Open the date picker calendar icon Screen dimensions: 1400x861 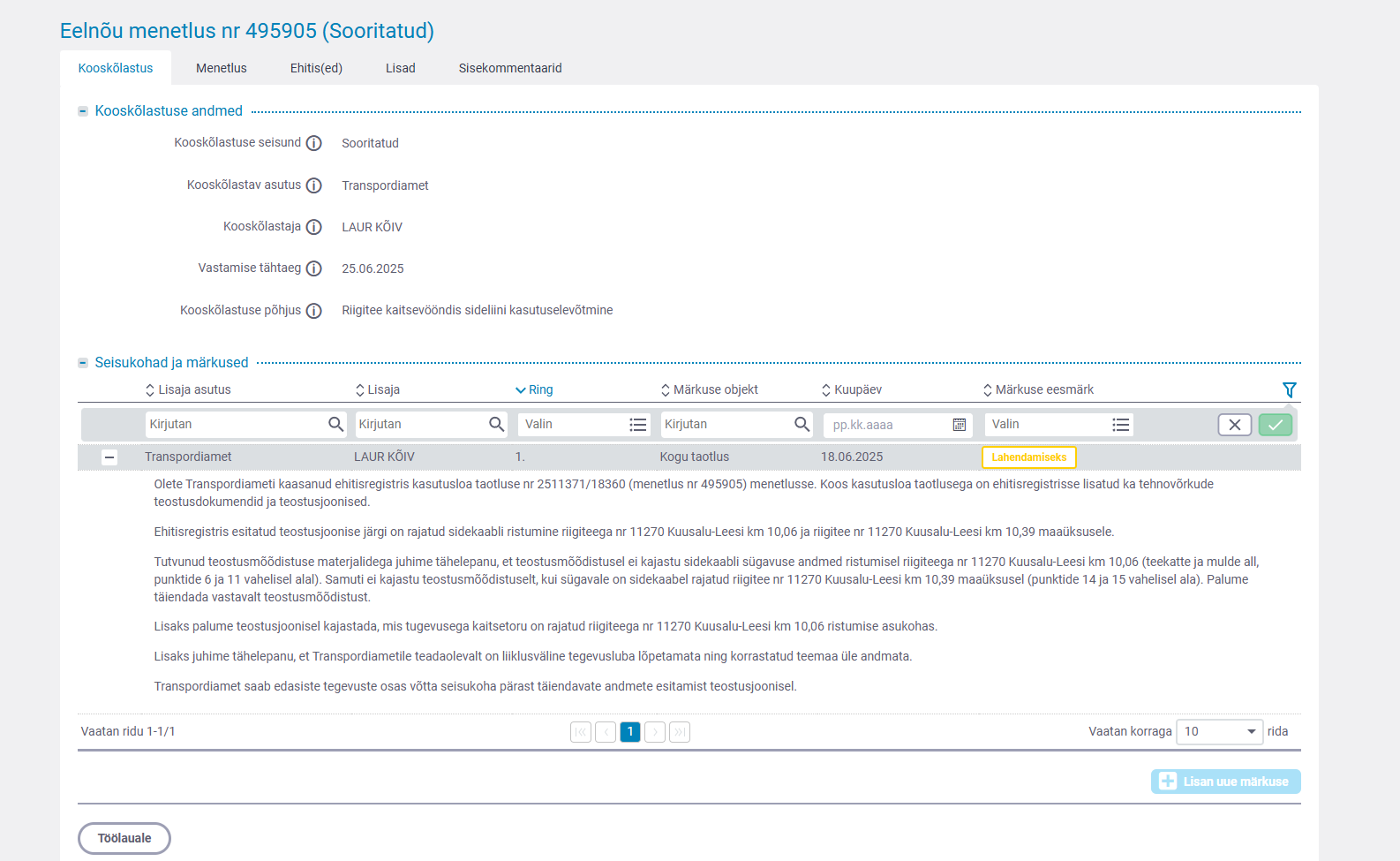[x=960, y=425]
